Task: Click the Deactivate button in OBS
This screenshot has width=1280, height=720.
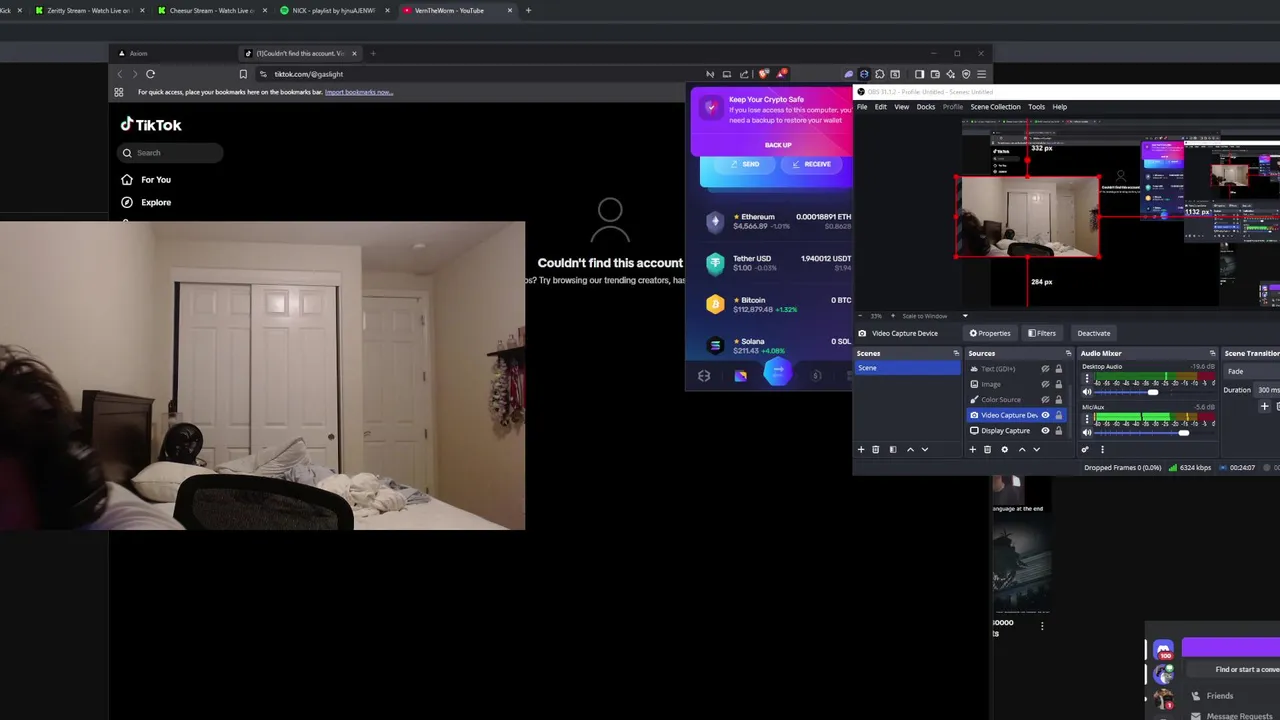Action: pyautogui.click(x=1093, y=333)
